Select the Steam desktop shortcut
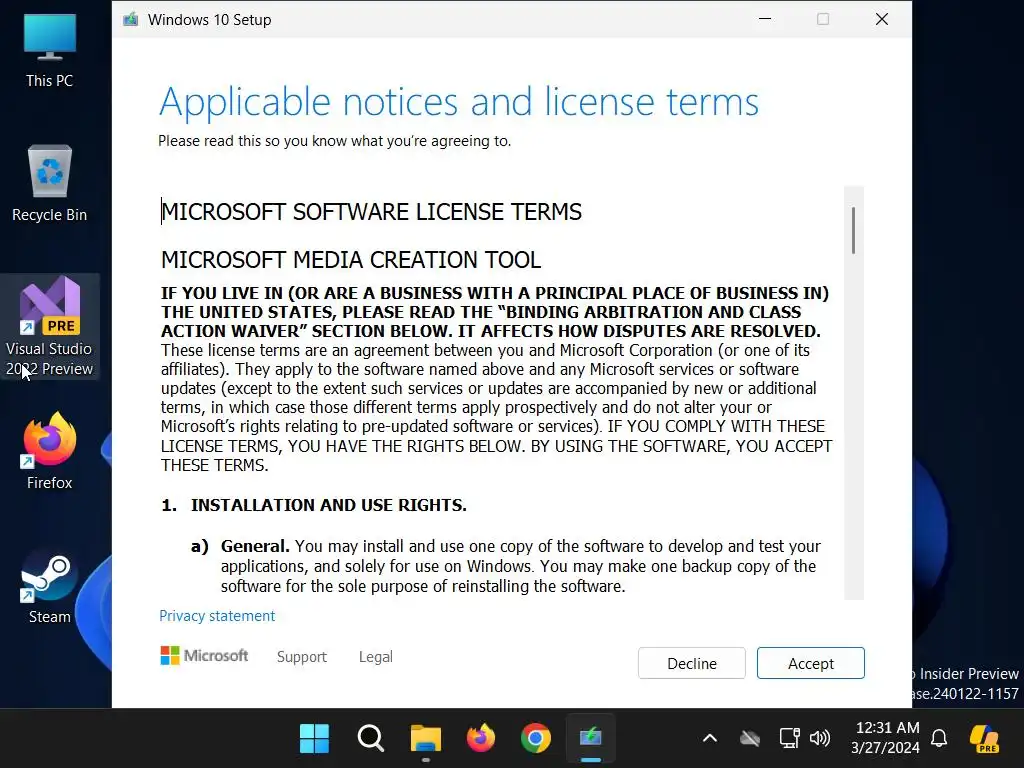This screenshot has height=768, width=1024. coord(50,588)
